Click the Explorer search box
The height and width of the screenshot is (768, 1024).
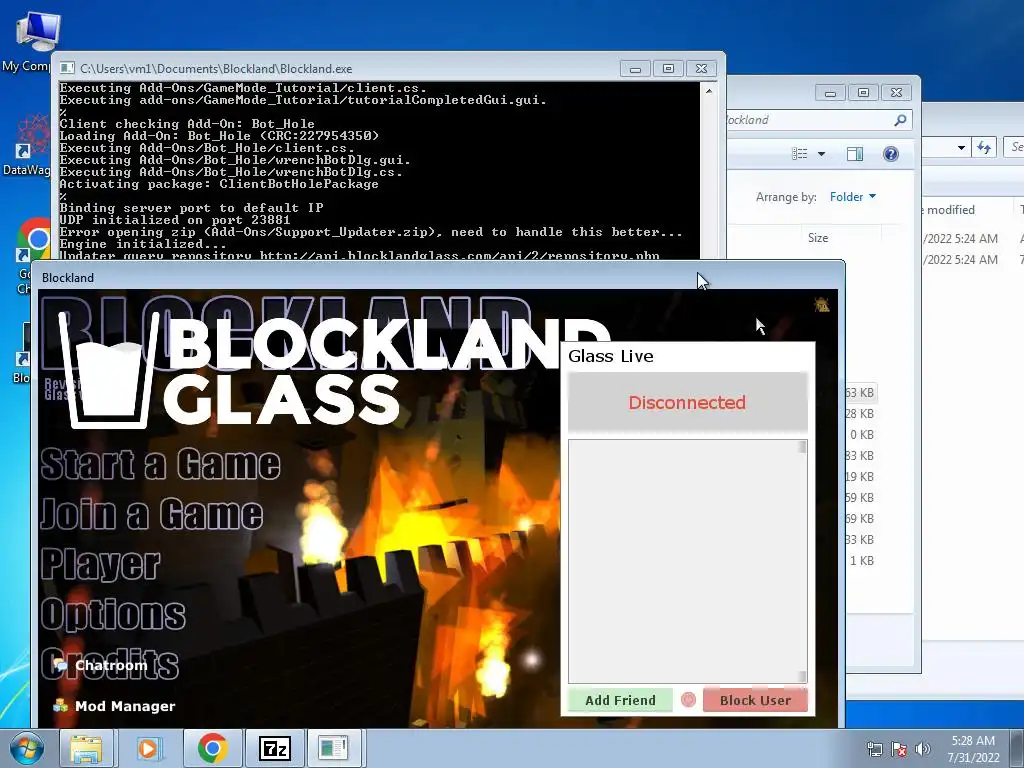coord(818,120)
